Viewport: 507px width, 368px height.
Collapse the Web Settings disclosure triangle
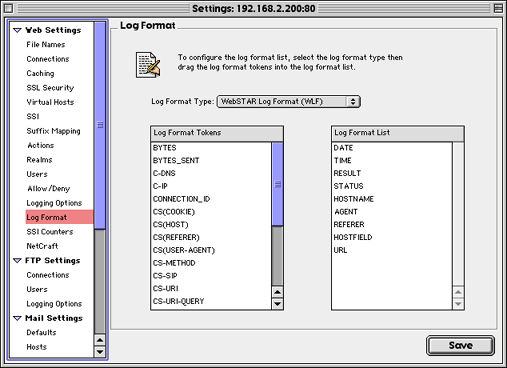pyautogui.click(x=17, y=30)
